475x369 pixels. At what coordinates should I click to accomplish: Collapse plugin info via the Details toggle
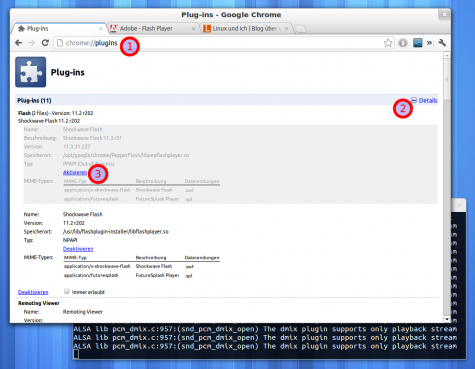pos(424,100)
